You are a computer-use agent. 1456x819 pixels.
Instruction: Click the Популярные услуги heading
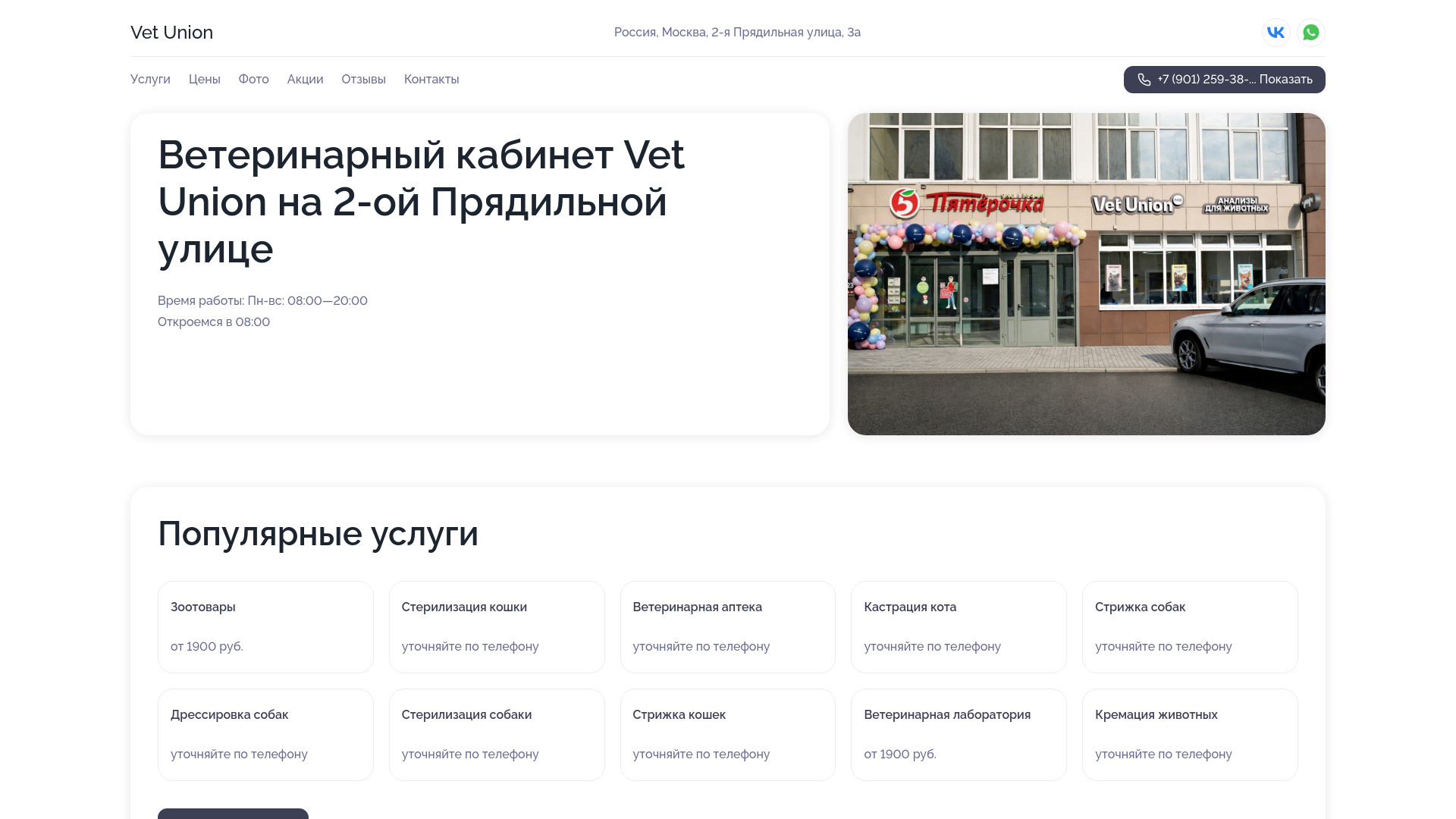(318, 534)
